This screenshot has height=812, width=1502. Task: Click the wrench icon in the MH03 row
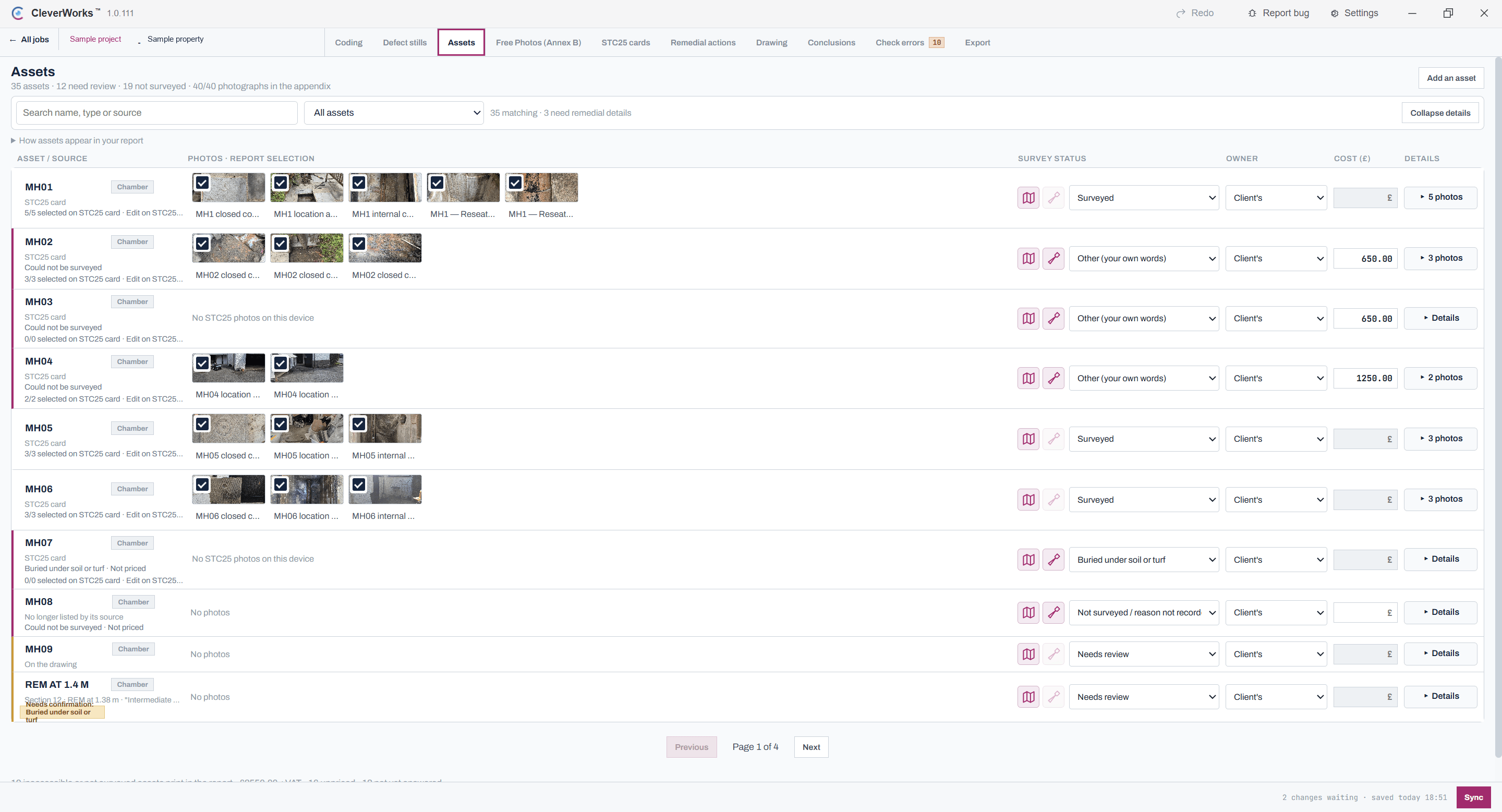point(1053,318)
